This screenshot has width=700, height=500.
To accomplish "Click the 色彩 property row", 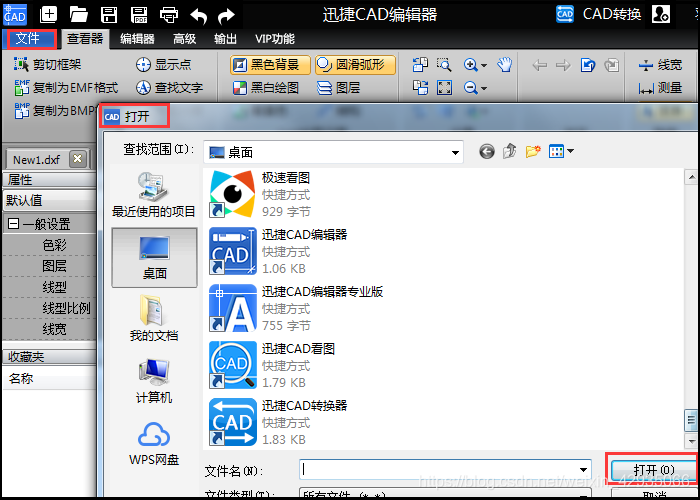I will coord(49,245).
